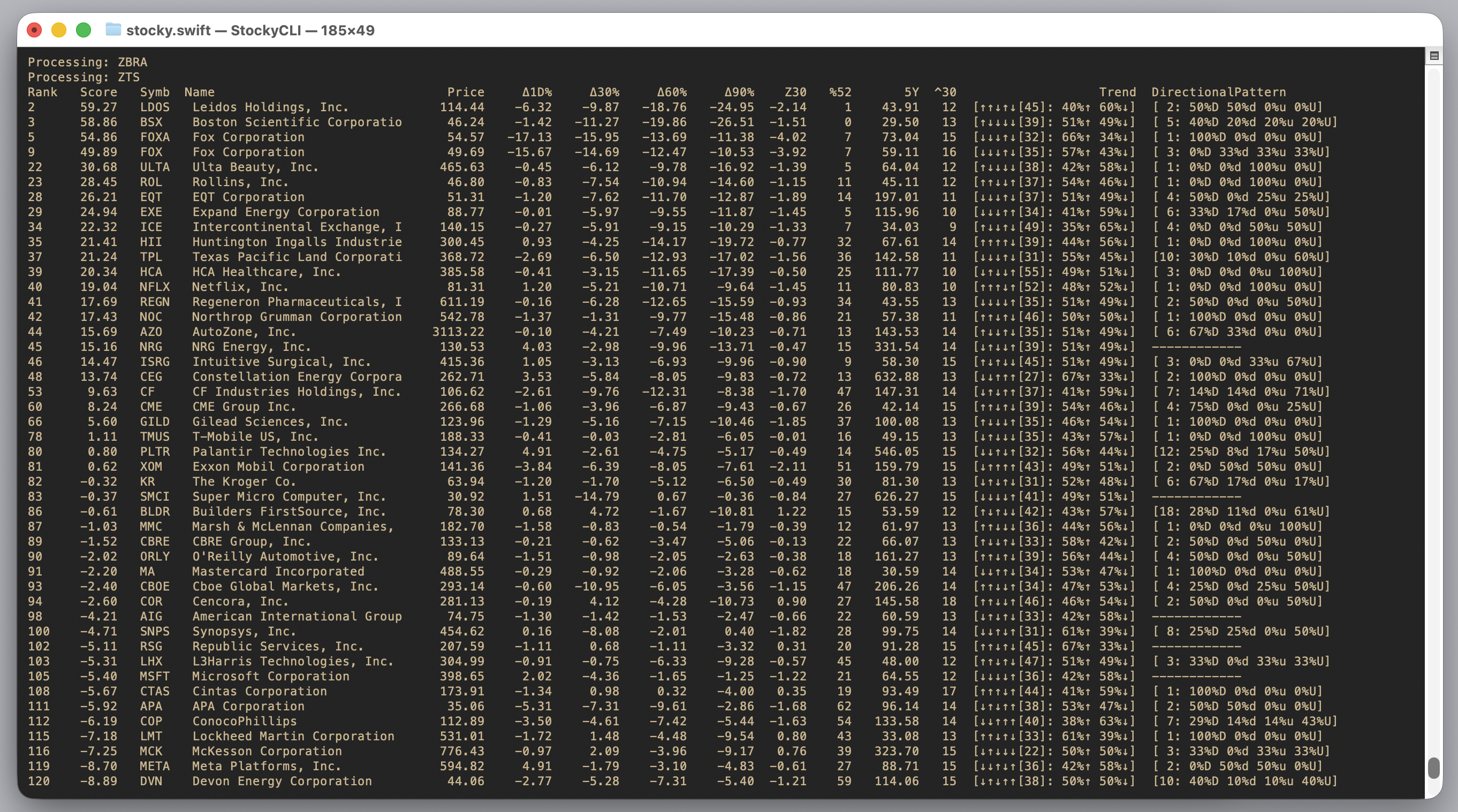The height and width of the screenshot is (812, 1458).
Task: Click 'Expand Energy Corporation' name
Action: (286, 212)
